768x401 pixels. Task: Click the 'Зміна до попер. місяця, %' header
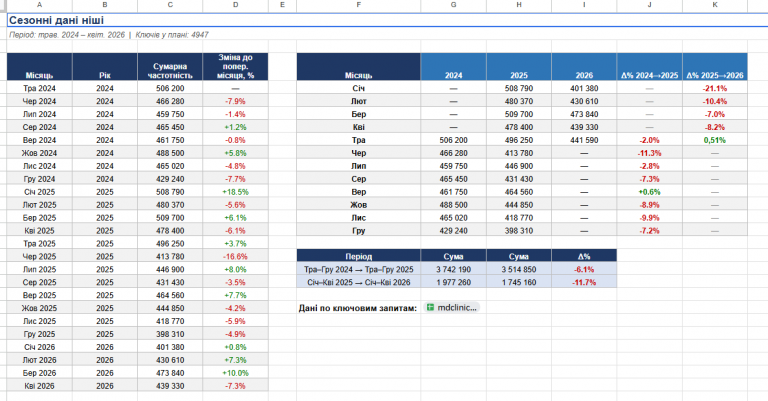[x=235, y=67]
